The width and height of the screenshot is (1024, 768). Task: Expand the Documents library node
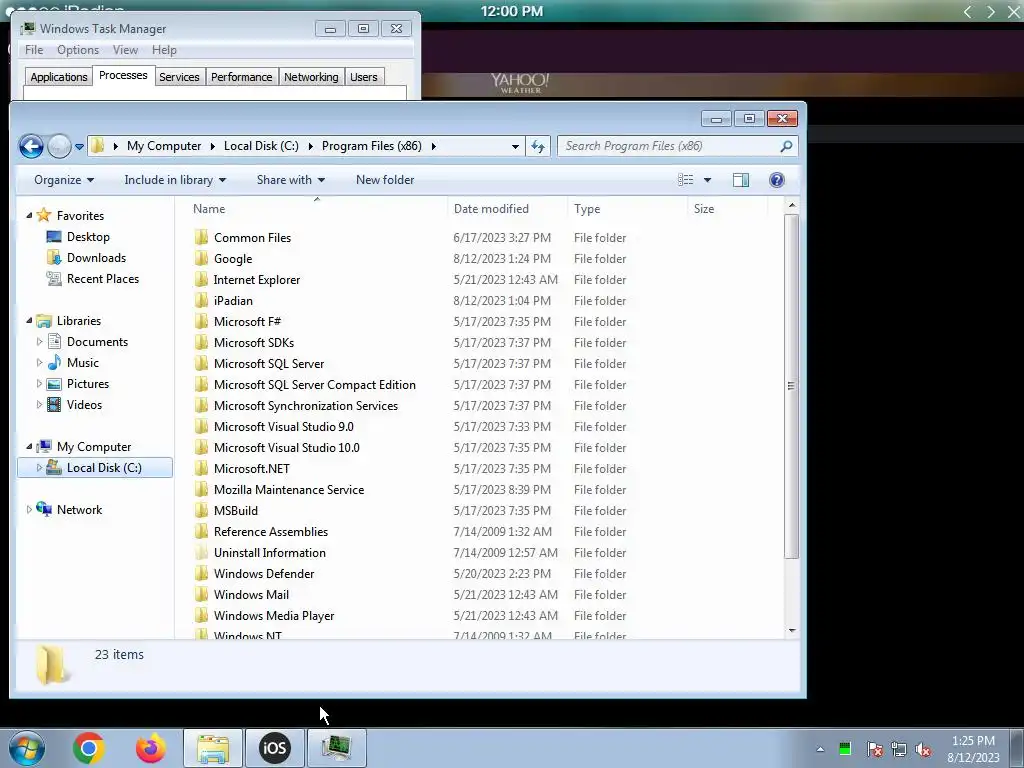tap(39, 342)
